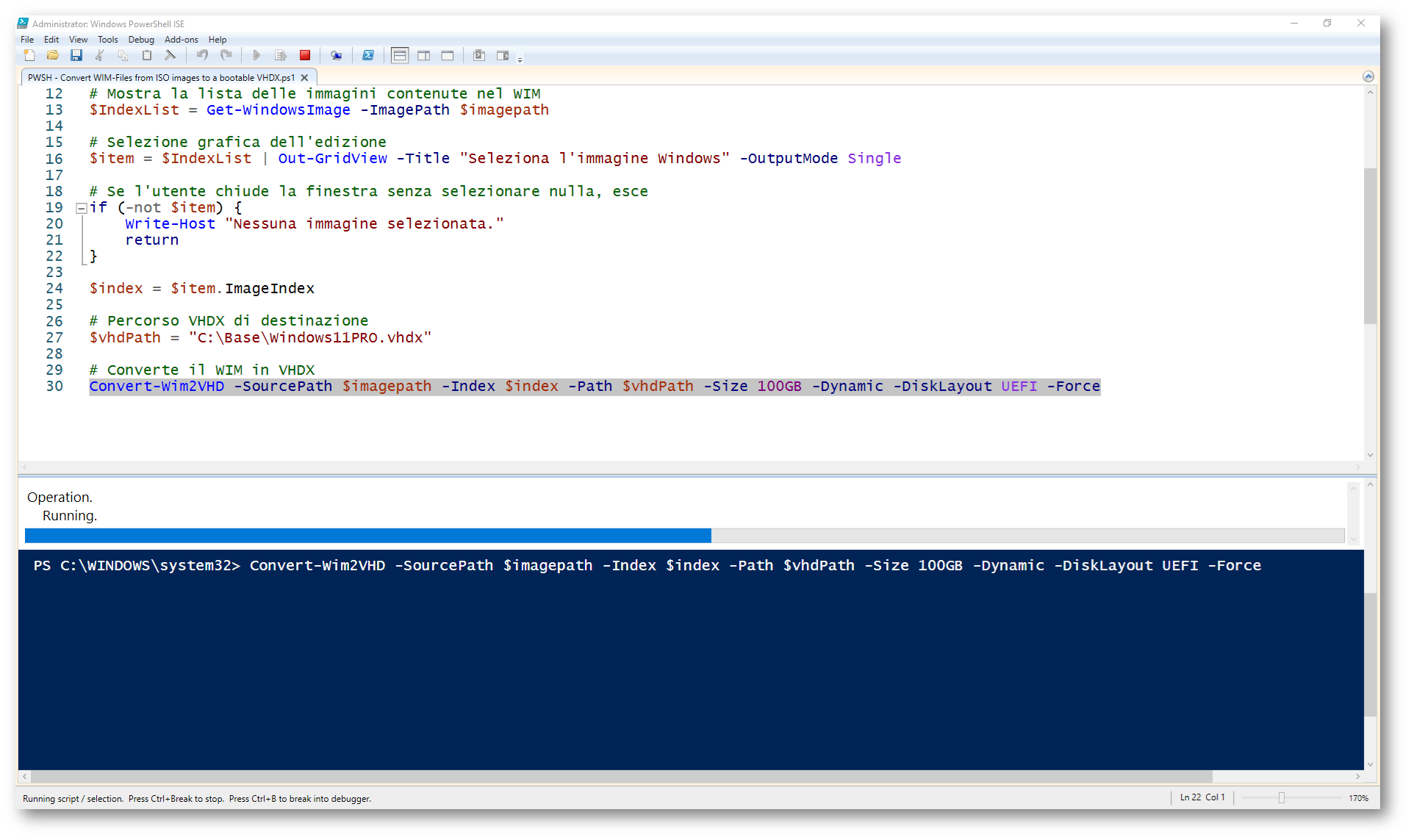Open the Edit menu
The height and width of the screenshot is (840, 1411).
(x=51, y=40)
